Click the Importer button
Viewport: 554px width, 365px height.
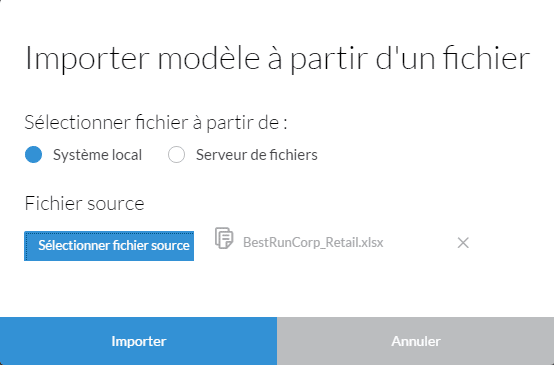(138, 341)
